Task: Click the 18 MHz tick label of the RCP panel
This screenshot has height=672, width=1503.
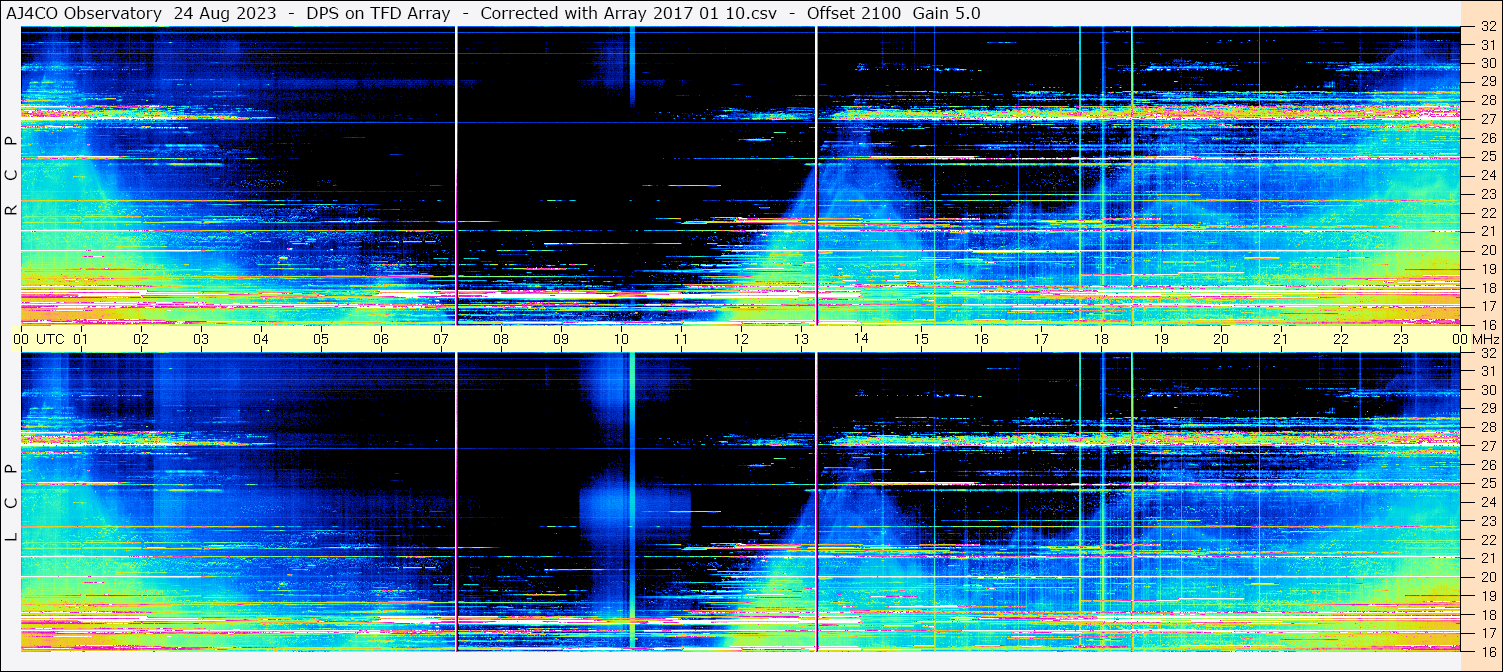Action: coord(1488,288)
